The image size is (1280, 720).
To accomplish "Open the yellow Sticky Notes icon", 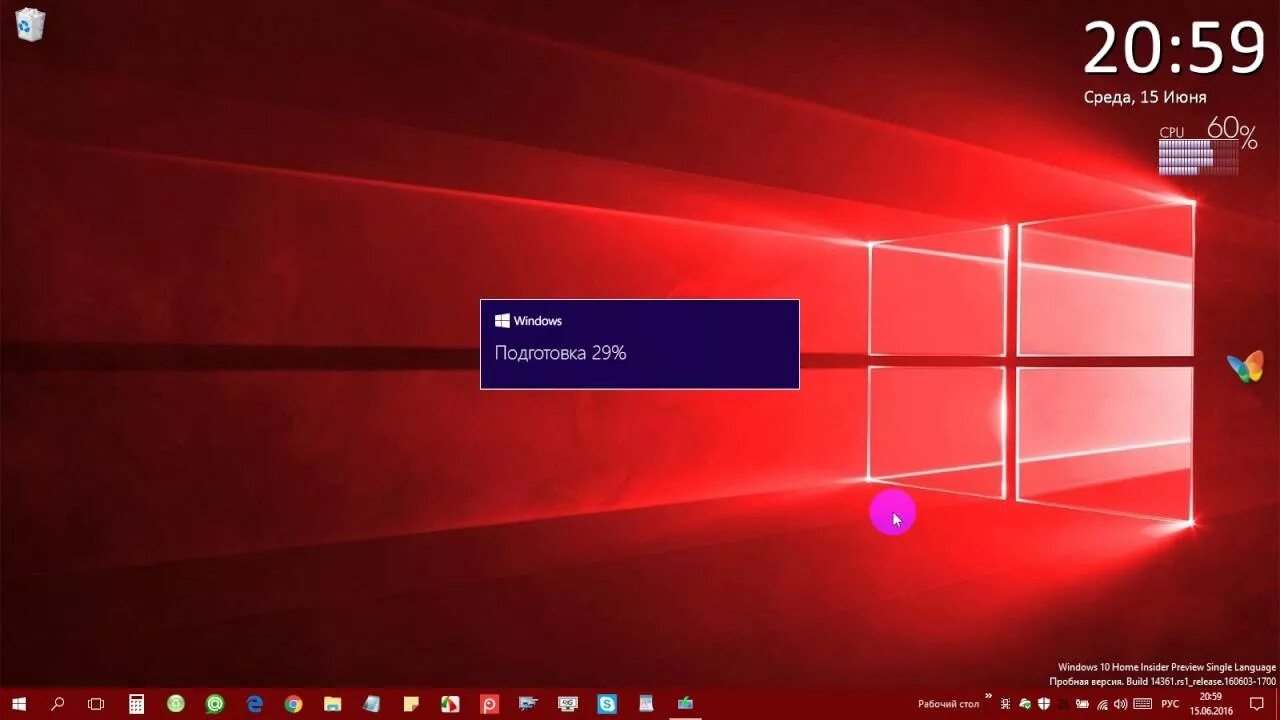I will point(411,704).
